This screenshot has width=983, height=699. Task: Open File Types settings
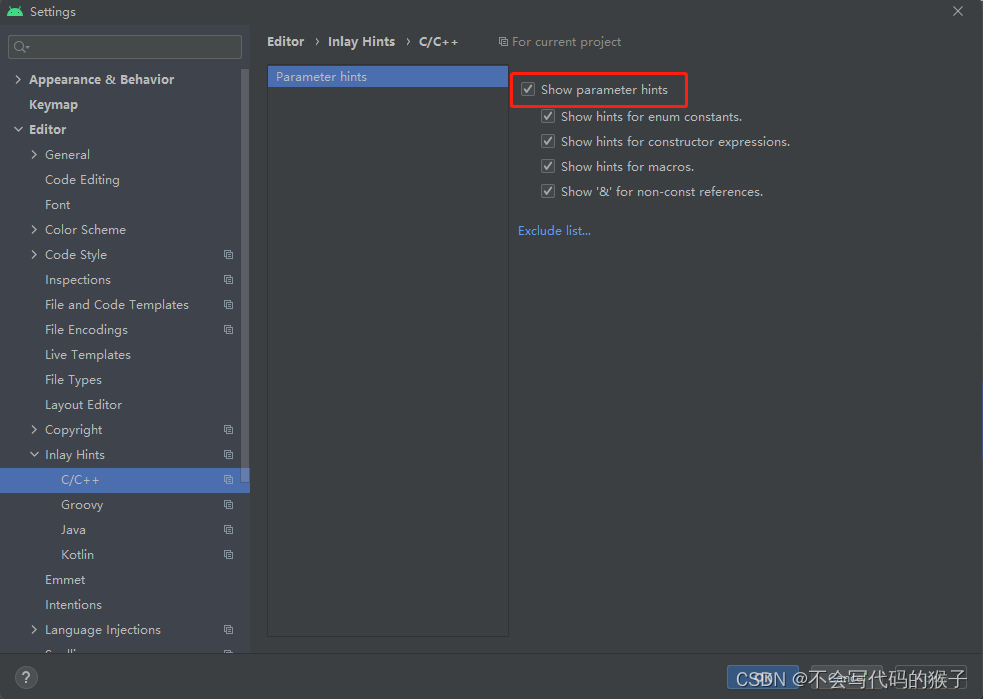tap(73, 380)
